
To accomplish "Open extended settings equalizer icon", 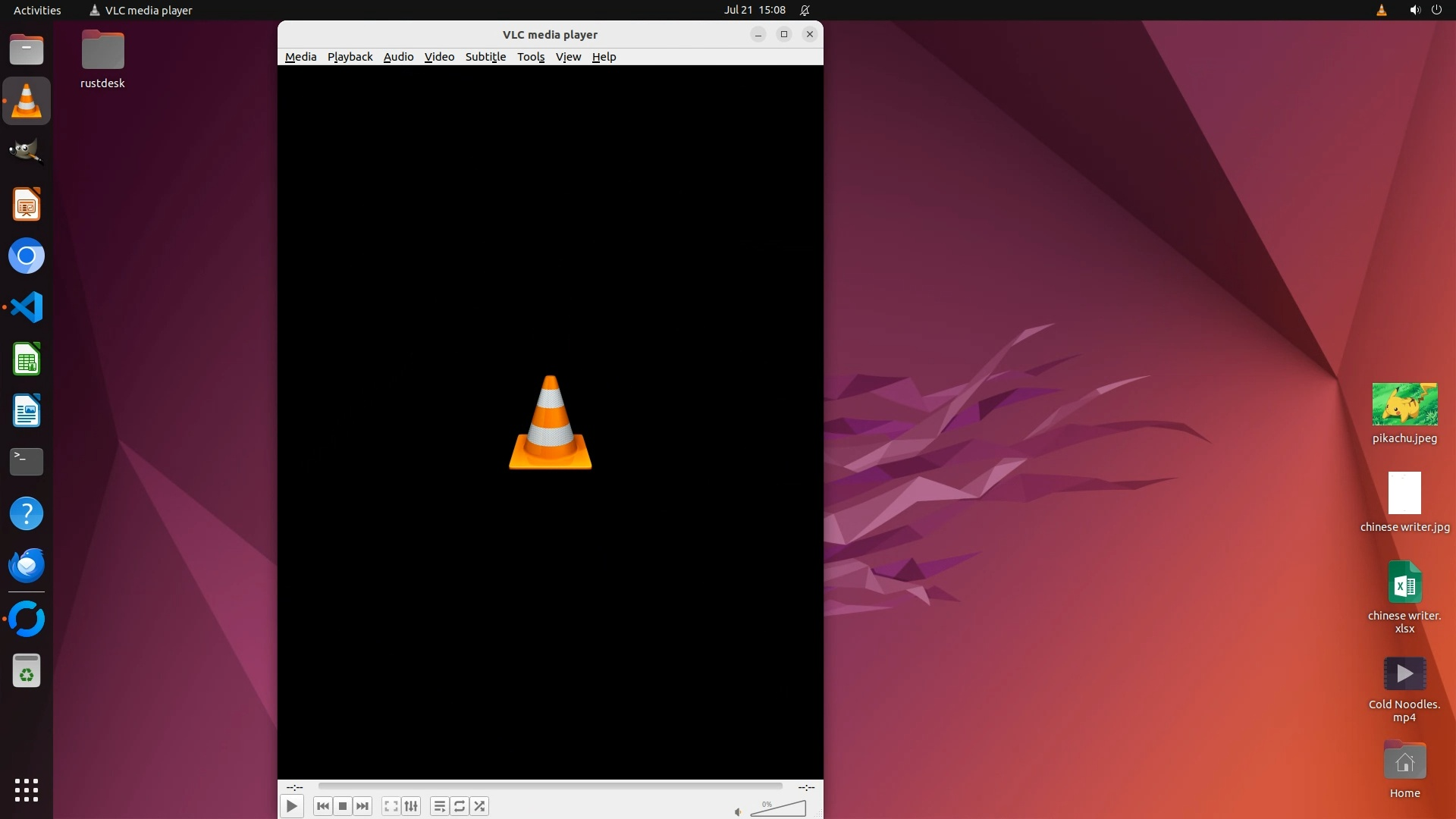I will (x=411, y=806).
